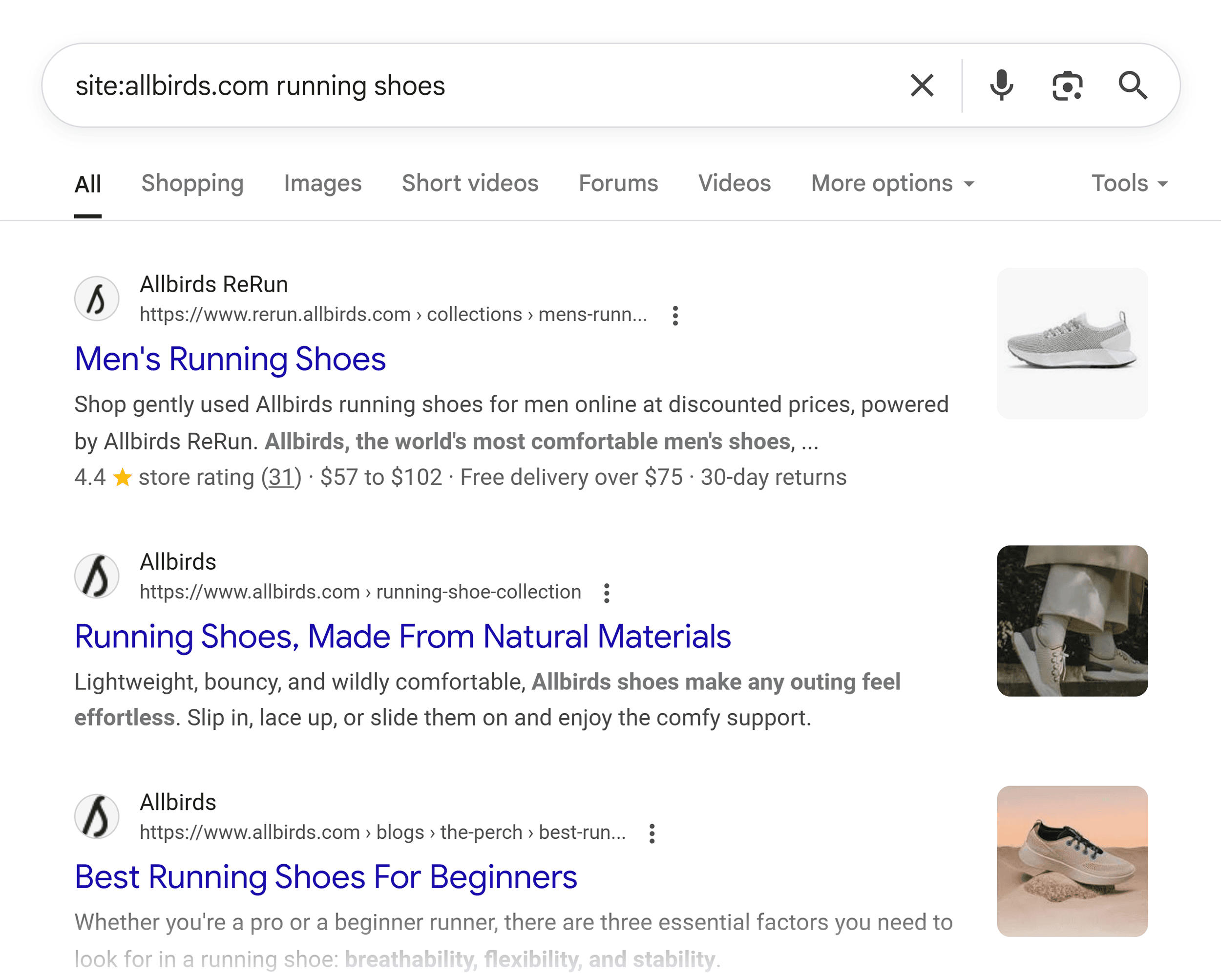This screenshot has height=980, width=1221.
Task: Open the walking legs sneaker photo thumbnail
Action: (1073, 621)
